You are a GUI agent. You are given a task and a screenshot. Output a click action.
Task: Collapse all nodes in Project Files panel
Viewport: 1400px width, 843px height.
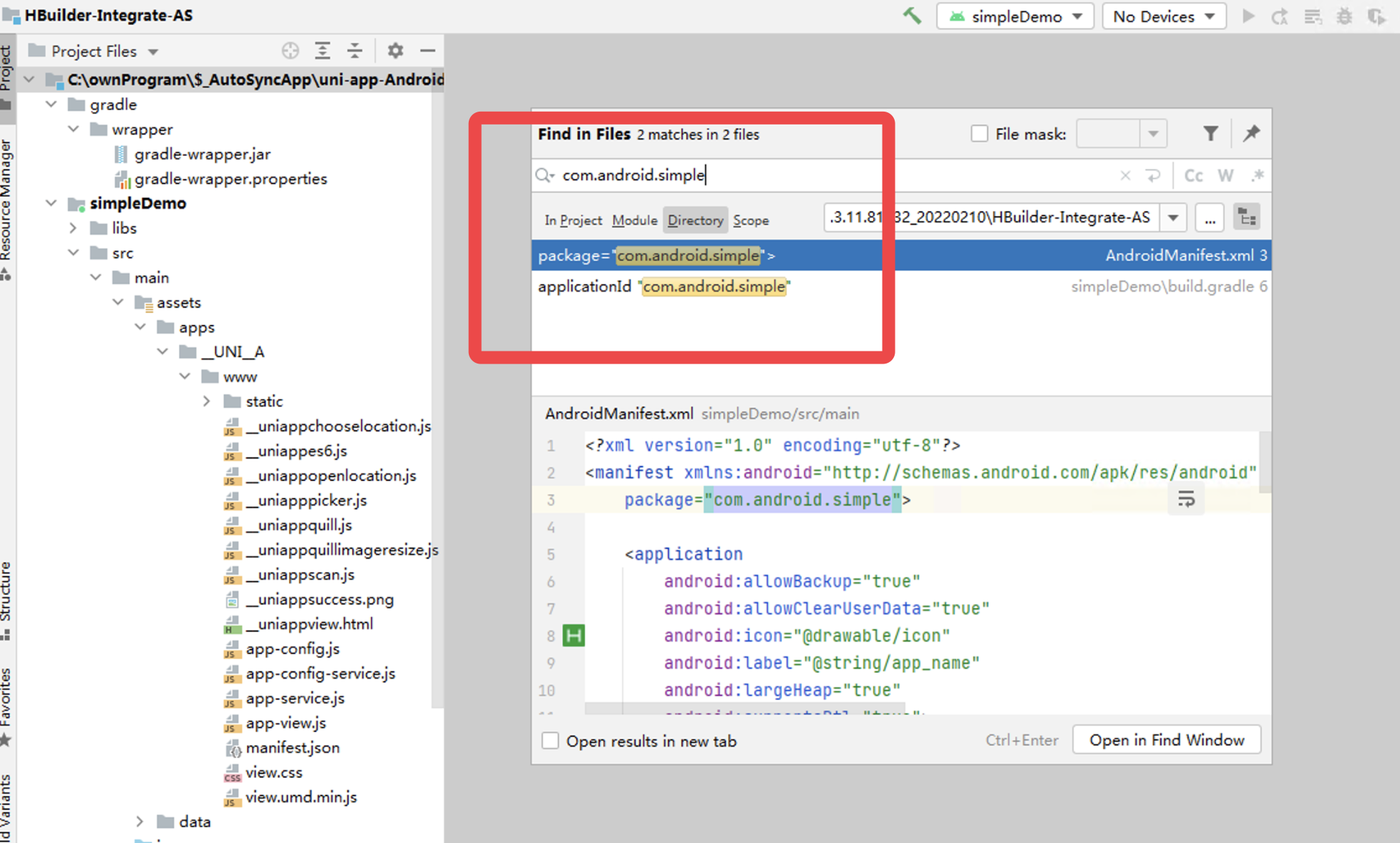point(355,50)
